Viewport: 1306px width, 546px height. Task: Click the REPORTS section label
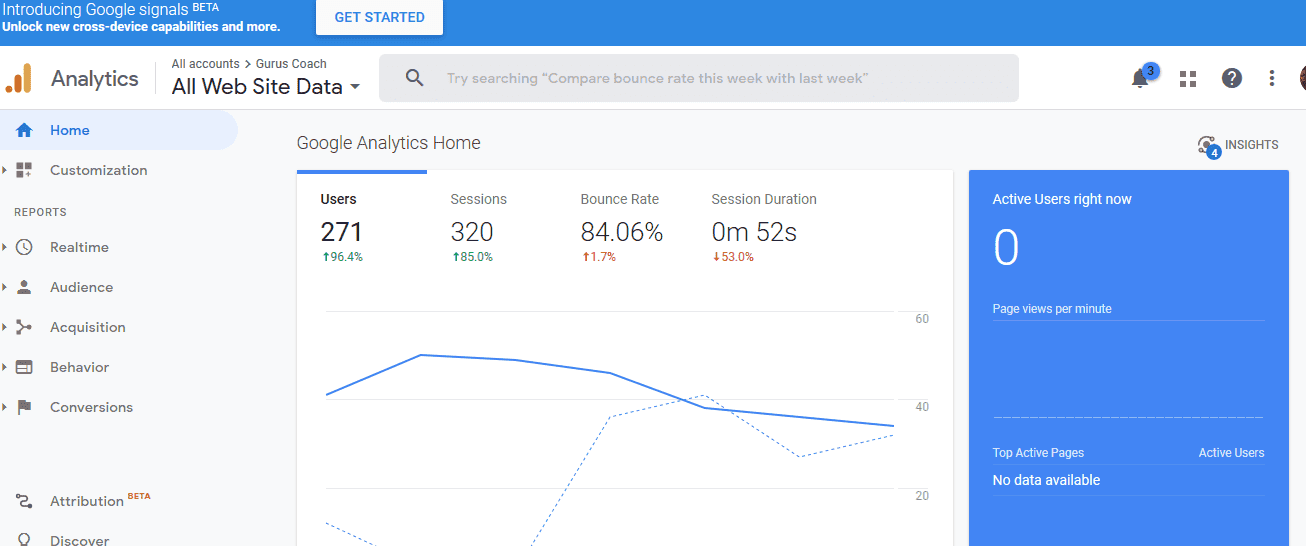[x=40, y=212]
